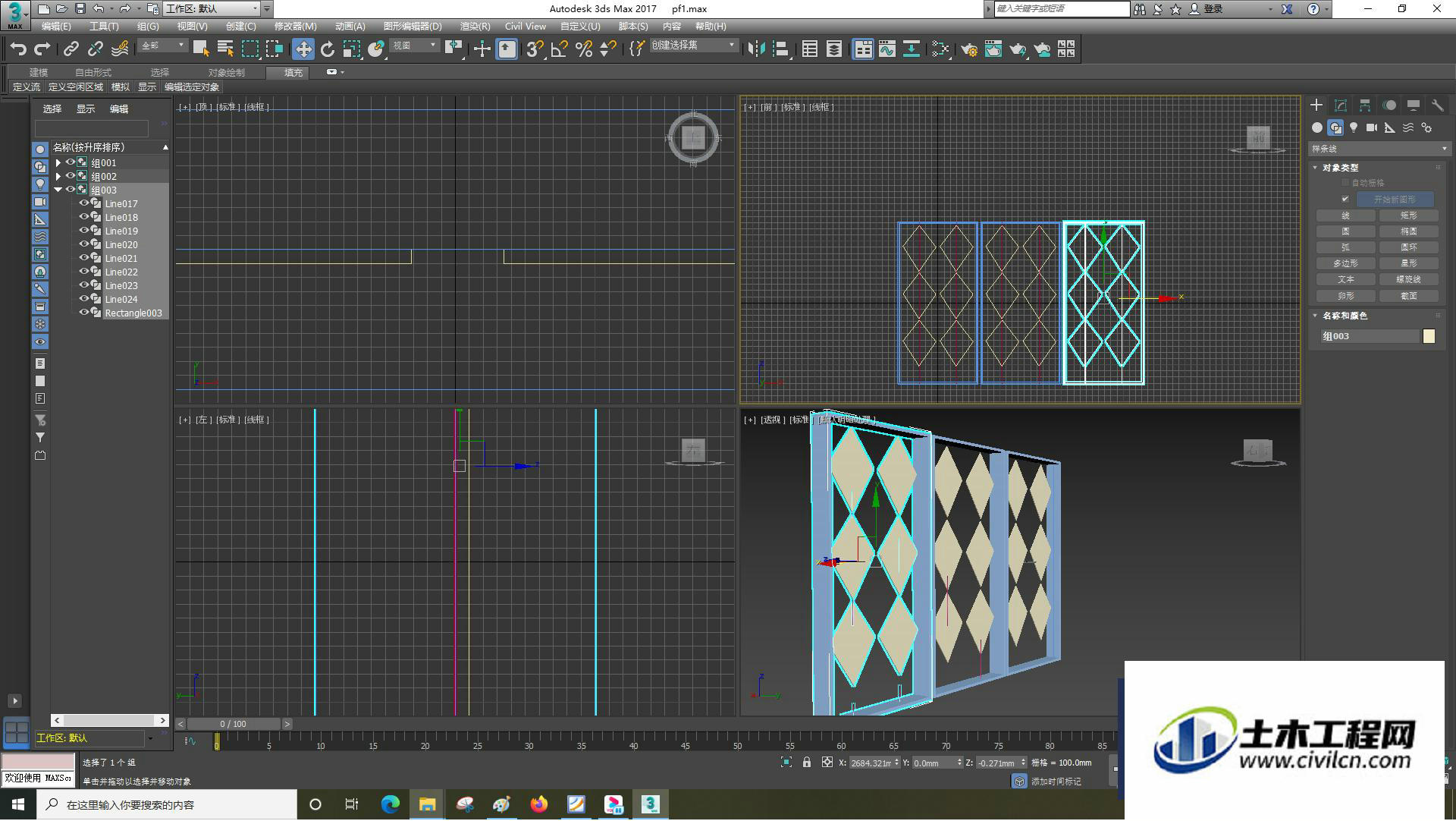Select the Geometry category sphere icon

coord(1317,127)
